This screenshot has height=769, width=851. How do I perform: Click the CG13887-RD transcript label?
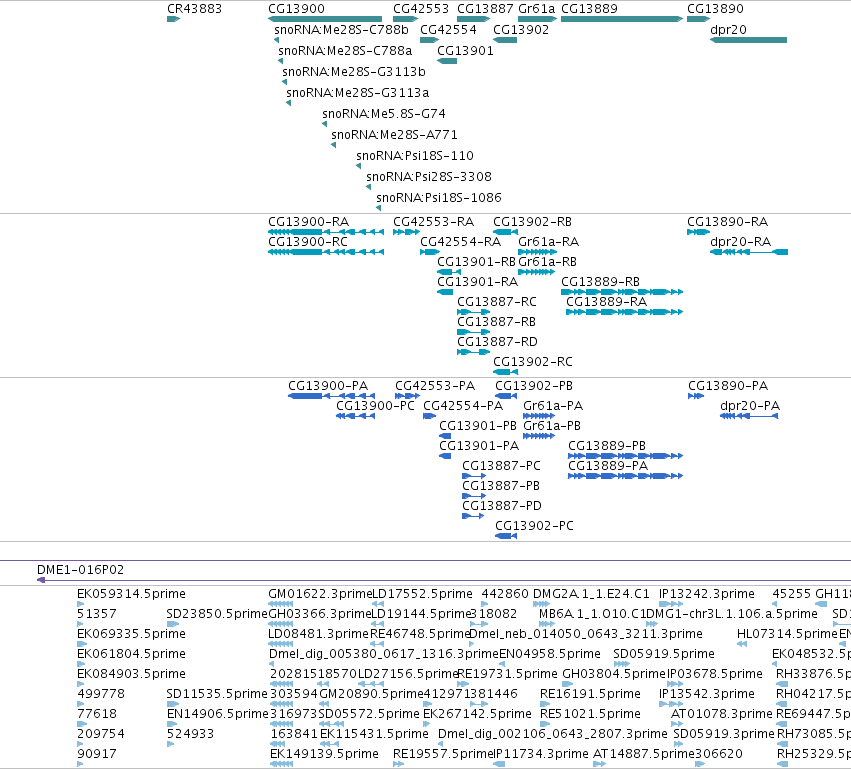497,341
